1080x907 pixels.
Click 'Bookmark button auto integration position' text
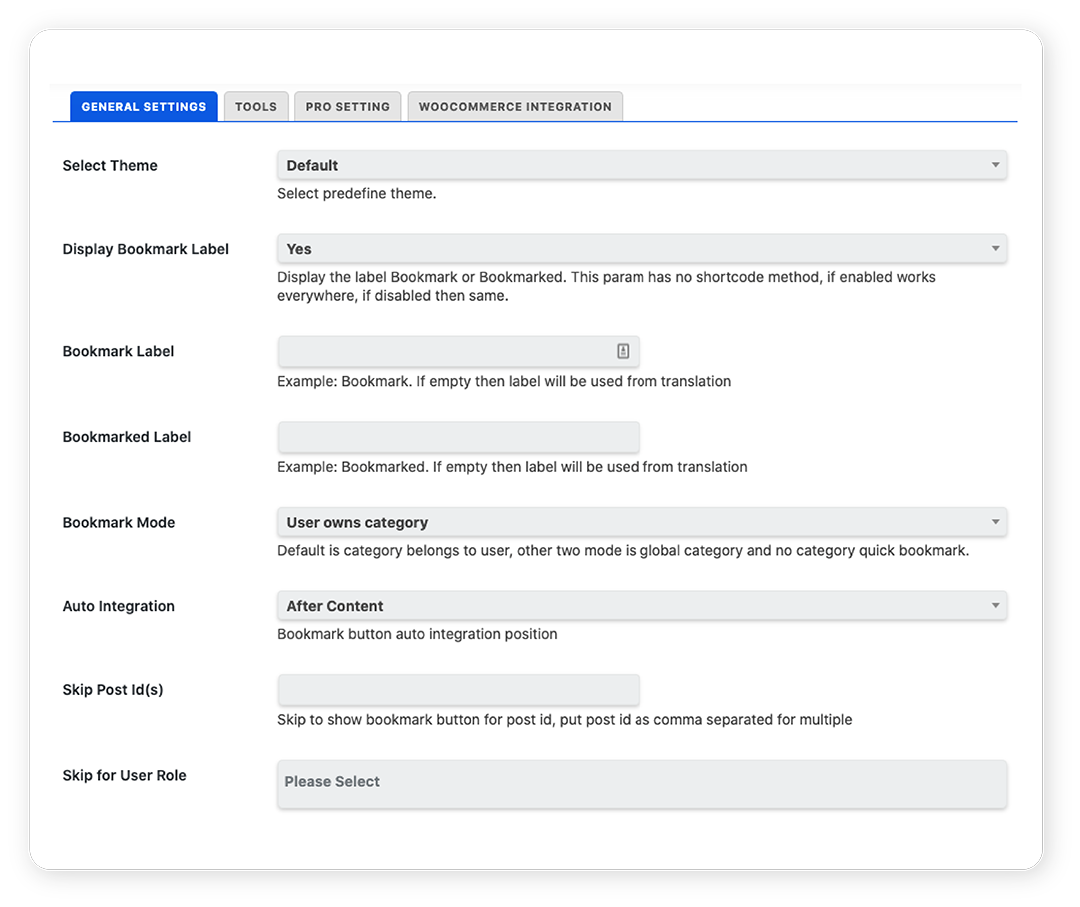coord(417,634)
